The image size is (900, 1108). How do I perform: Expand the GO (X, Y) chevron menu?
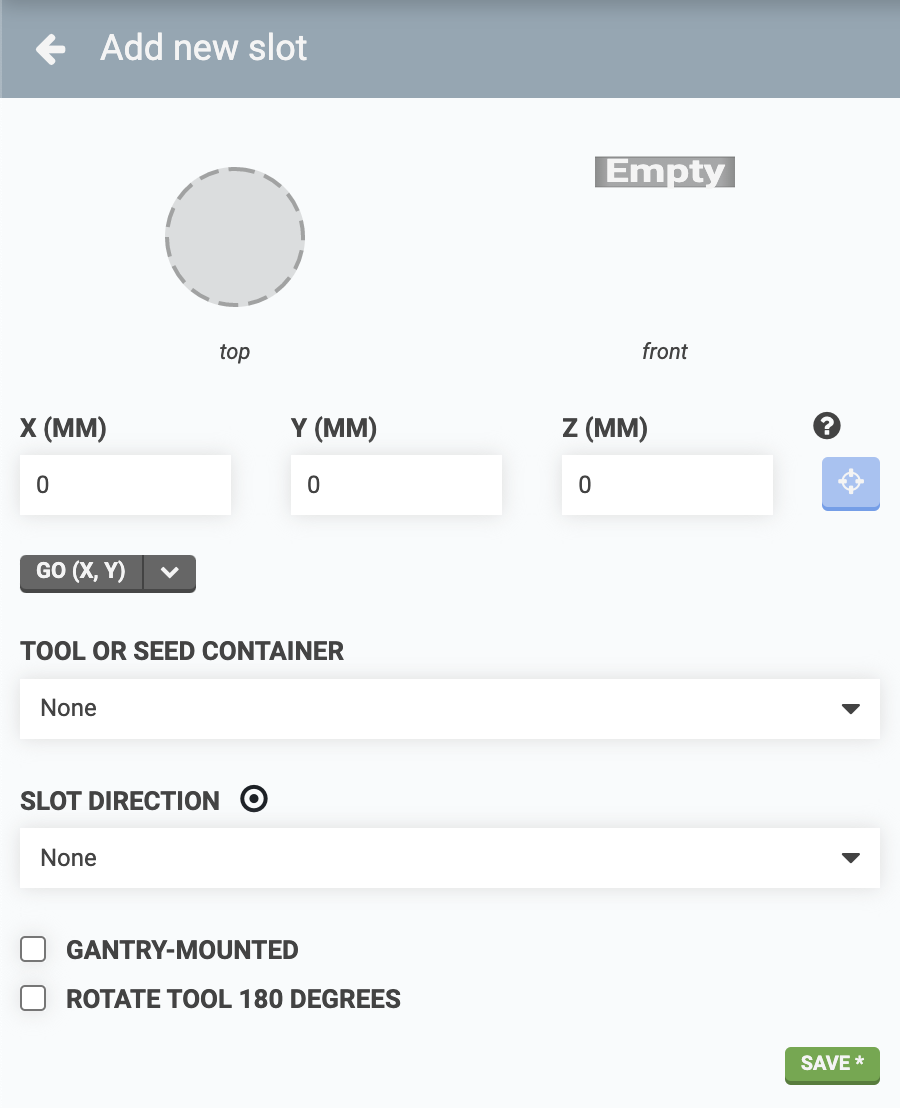click(x=170, y=572)
